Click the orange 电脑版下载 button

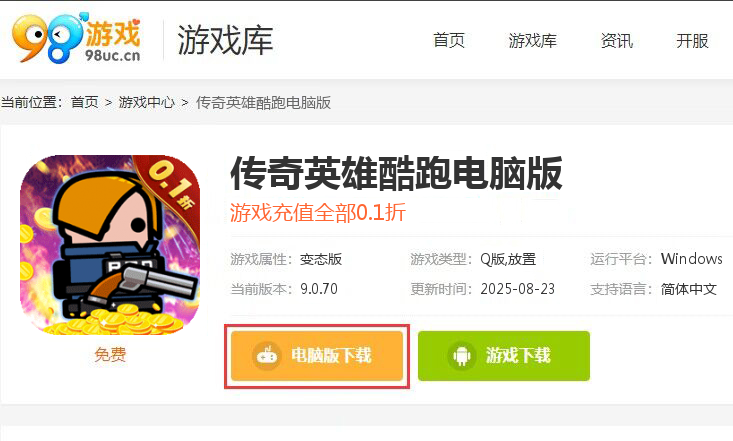317,356
